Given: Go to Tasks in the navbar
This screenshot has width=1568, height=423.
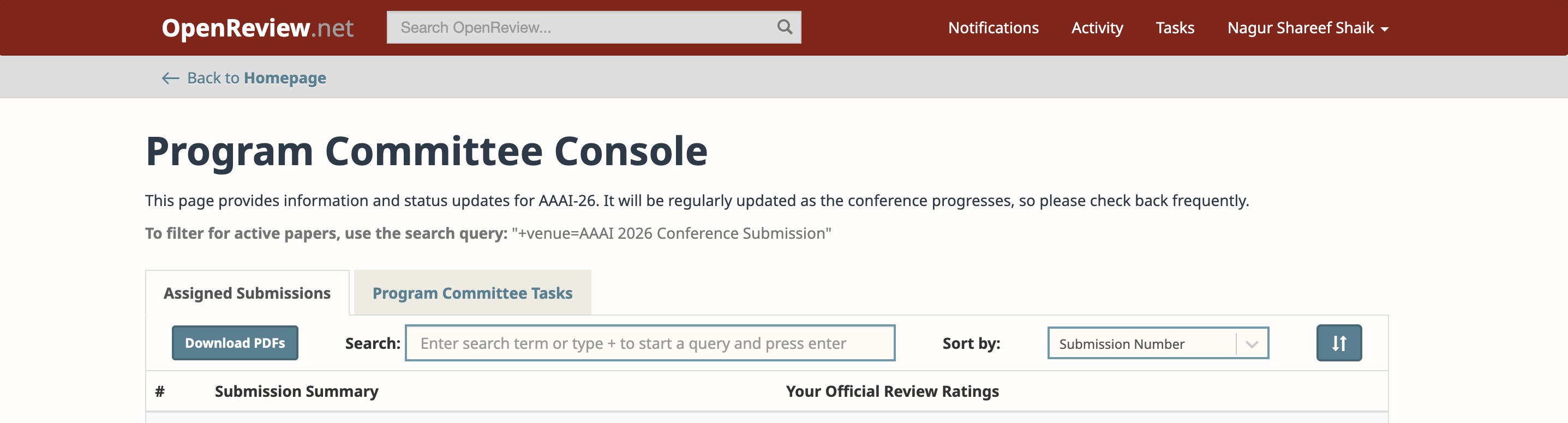Looking at the screenshot, I should click(1174, 28).
